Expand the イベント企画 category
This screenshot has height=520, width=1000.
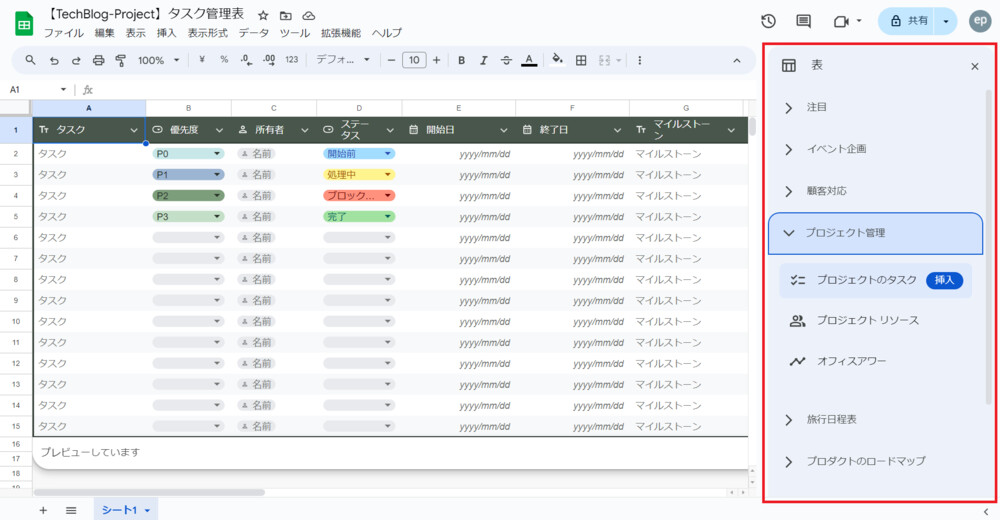pyautogui.click(x=836, y=149)
